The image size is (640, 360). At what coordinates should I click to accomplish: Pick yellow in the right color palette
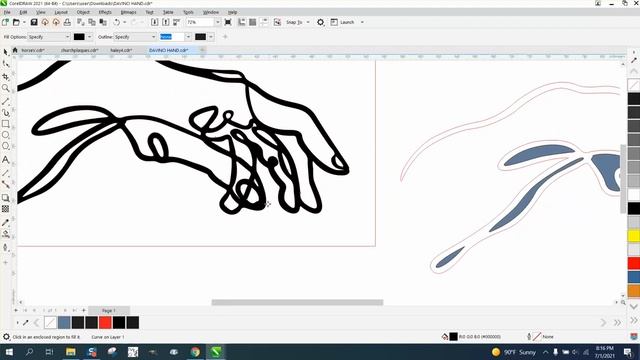click(x=633, y=236)
